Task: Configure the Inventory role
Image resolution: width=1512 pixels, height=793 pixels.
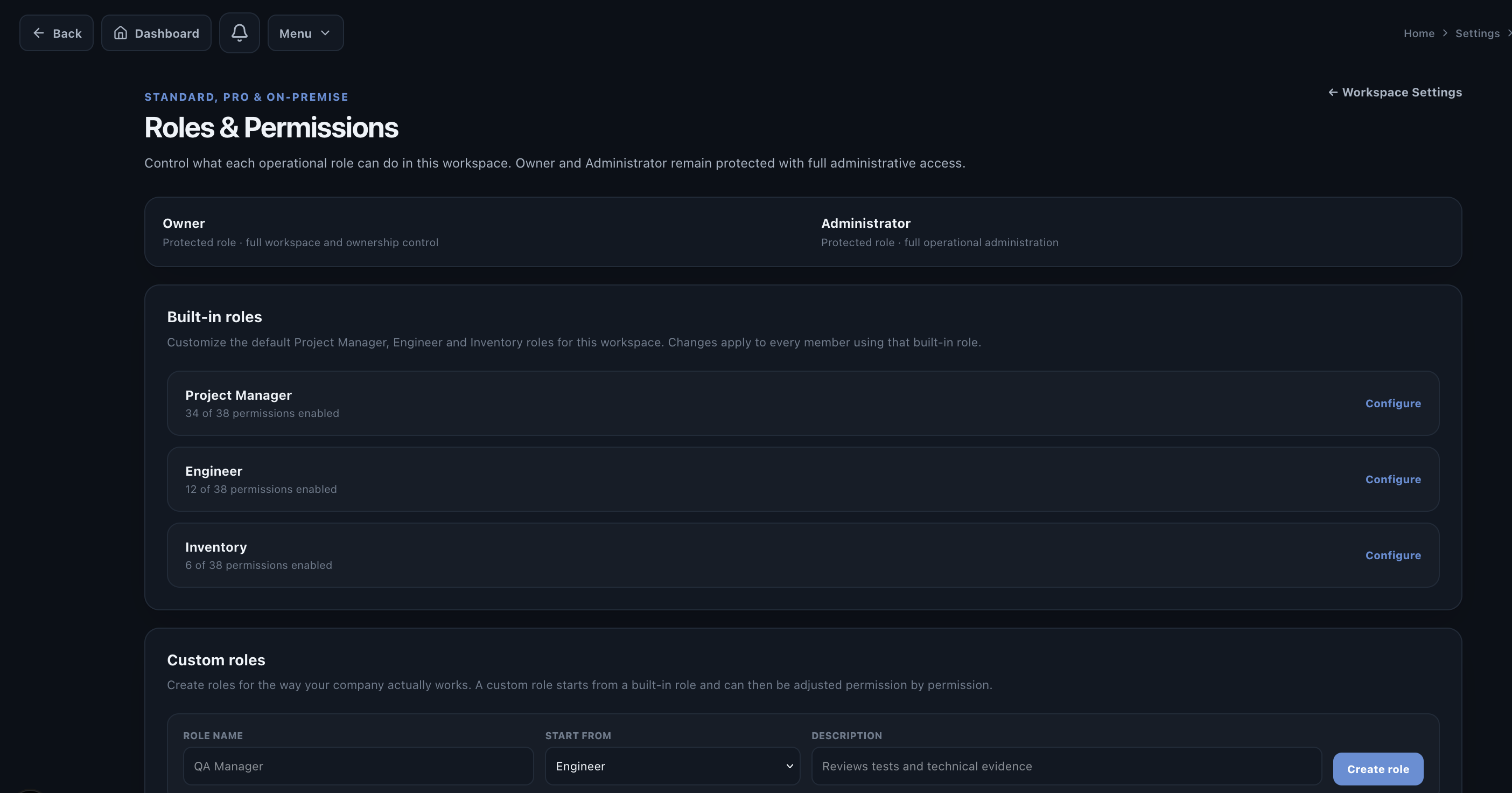Action: [1393, 555]
